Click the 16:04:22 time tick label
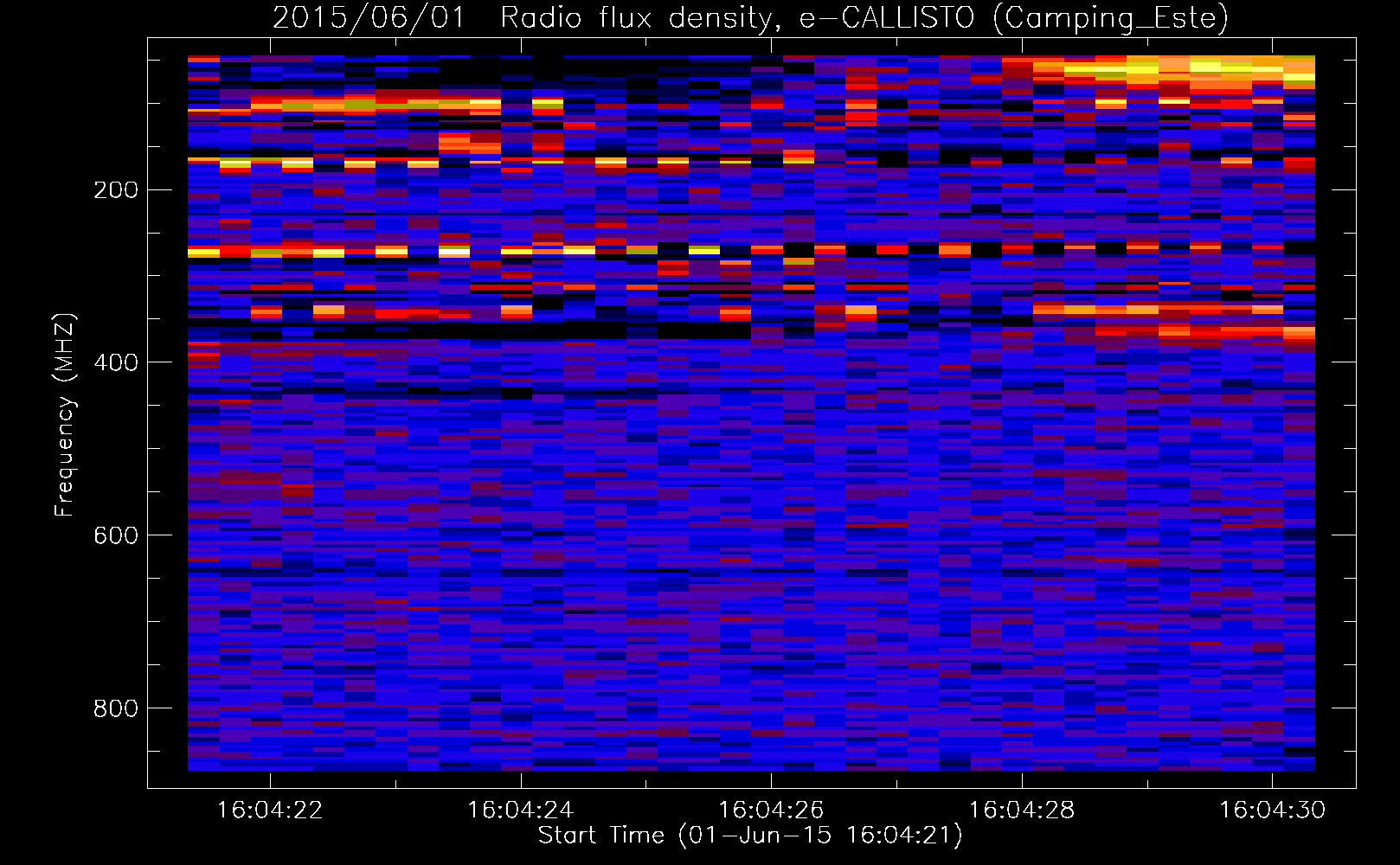The image size is (1400, 865). coord(270,810)
